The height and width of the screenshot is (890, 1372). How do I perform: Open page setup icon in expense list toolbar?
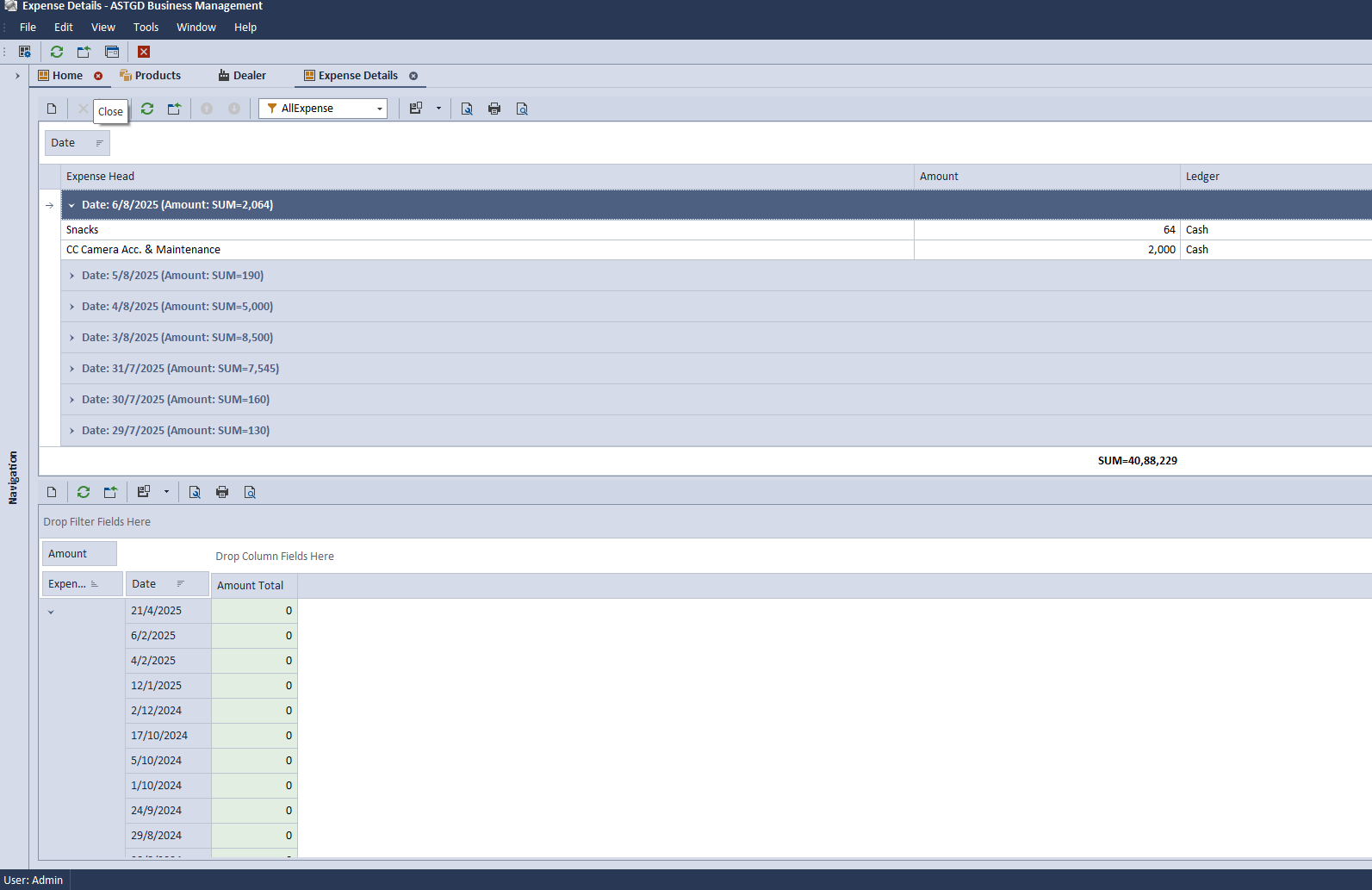click(x=467, y=109)
